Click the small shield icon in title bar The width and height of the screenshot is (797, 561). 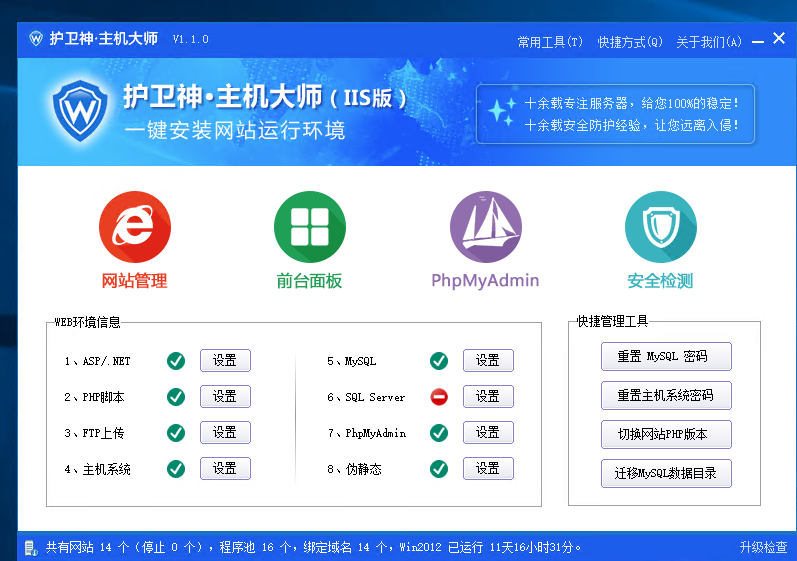[36, 39]
